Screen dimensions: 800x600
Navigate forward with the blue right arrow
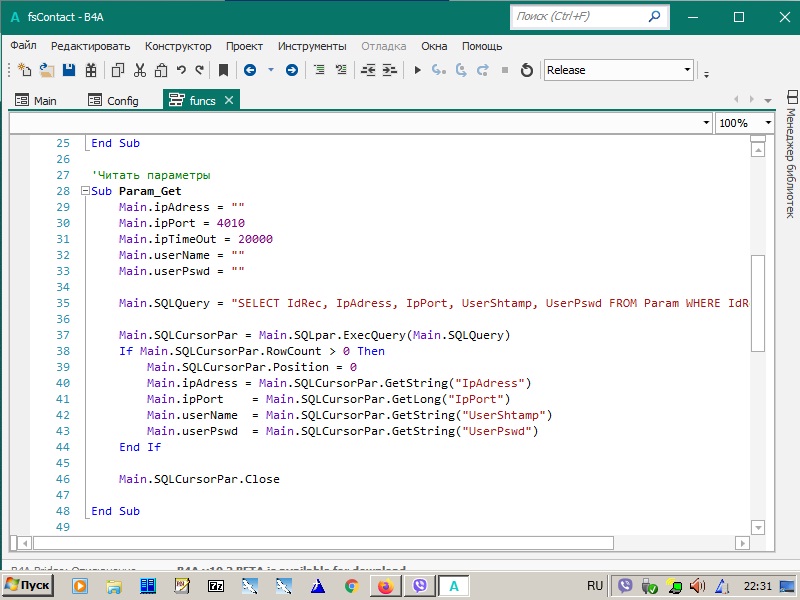292,70
